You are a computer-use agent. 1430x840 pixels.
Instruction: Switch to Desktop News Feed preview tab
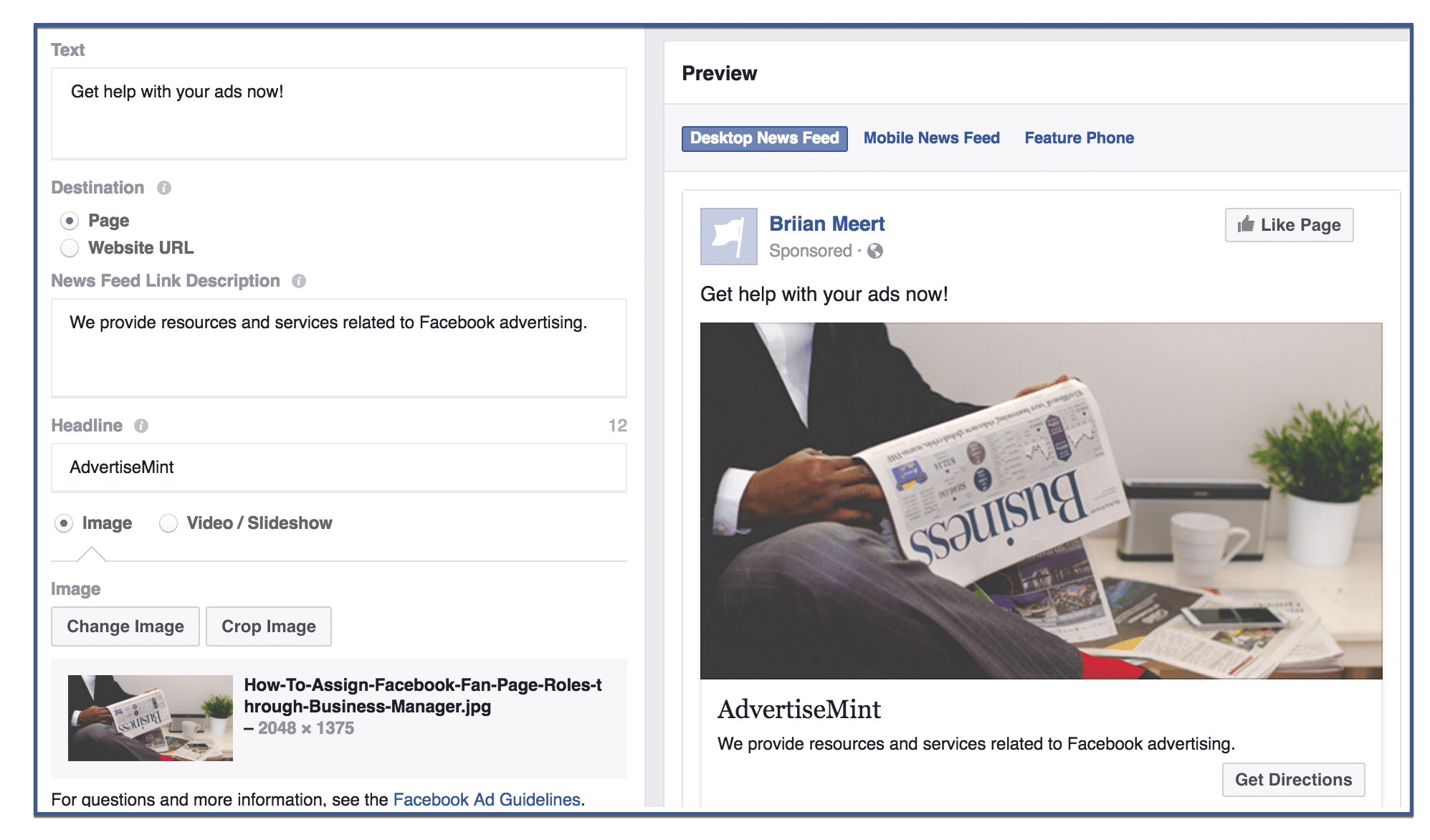point(764,138)
